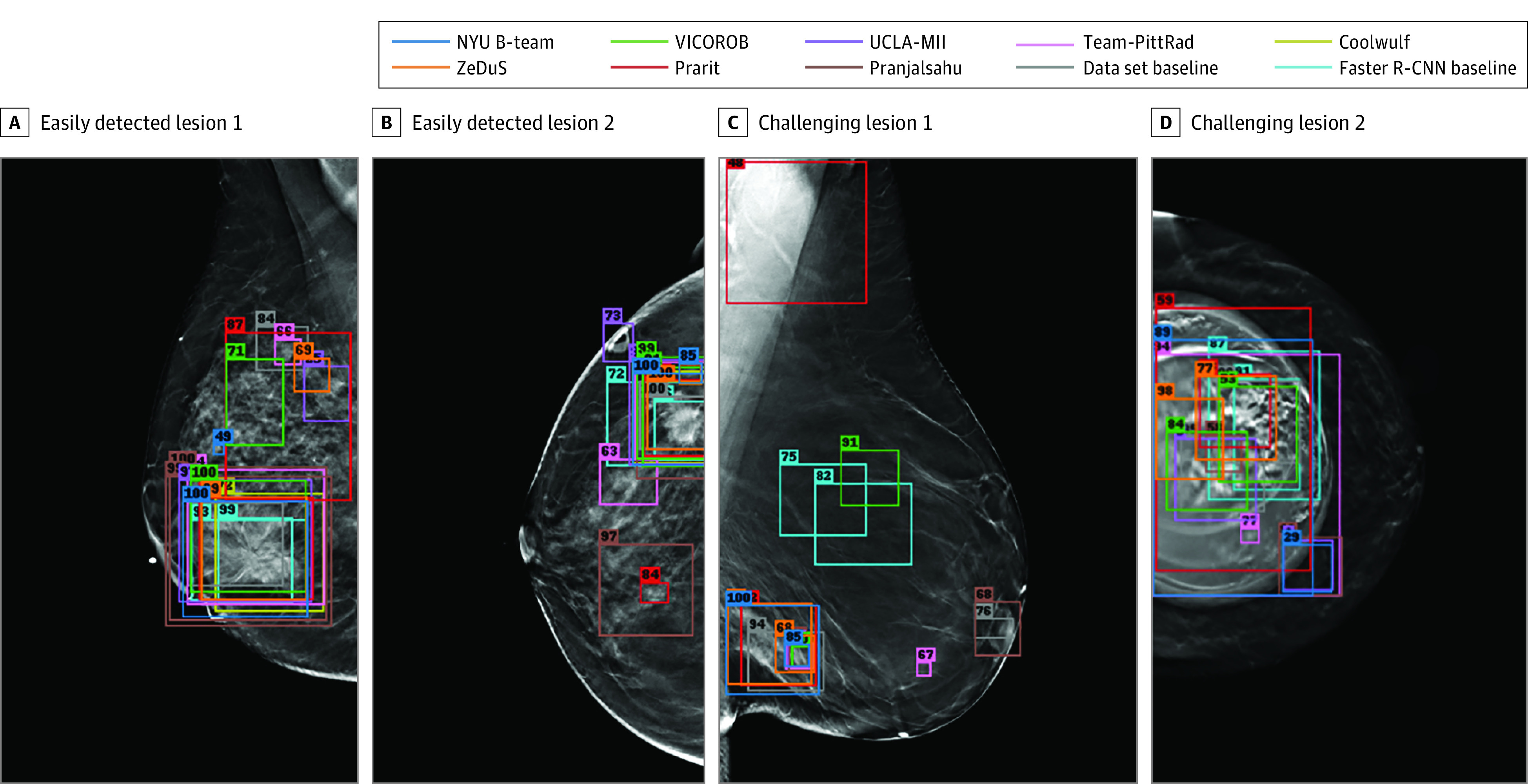The image size is (1528, 784).
Task: Click the small red box labeled 84 in panel B
Action: click(654, 593)
